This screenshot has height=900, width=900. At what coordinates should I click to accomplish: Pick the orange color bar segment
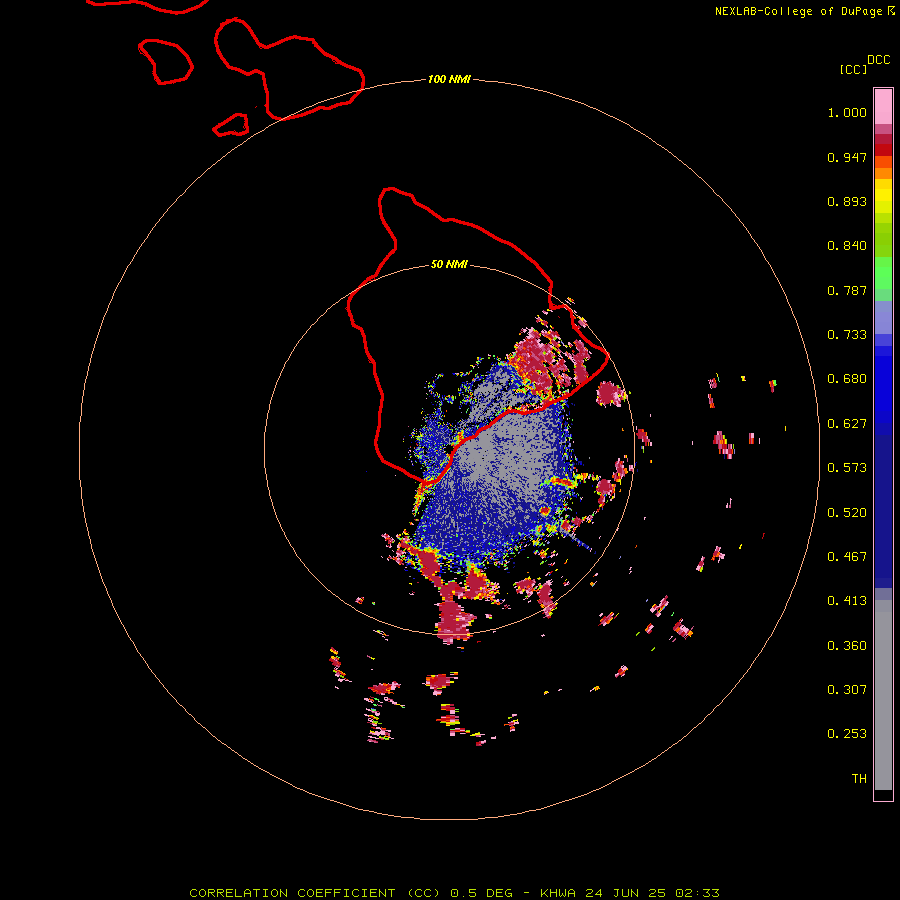[883, 173]
